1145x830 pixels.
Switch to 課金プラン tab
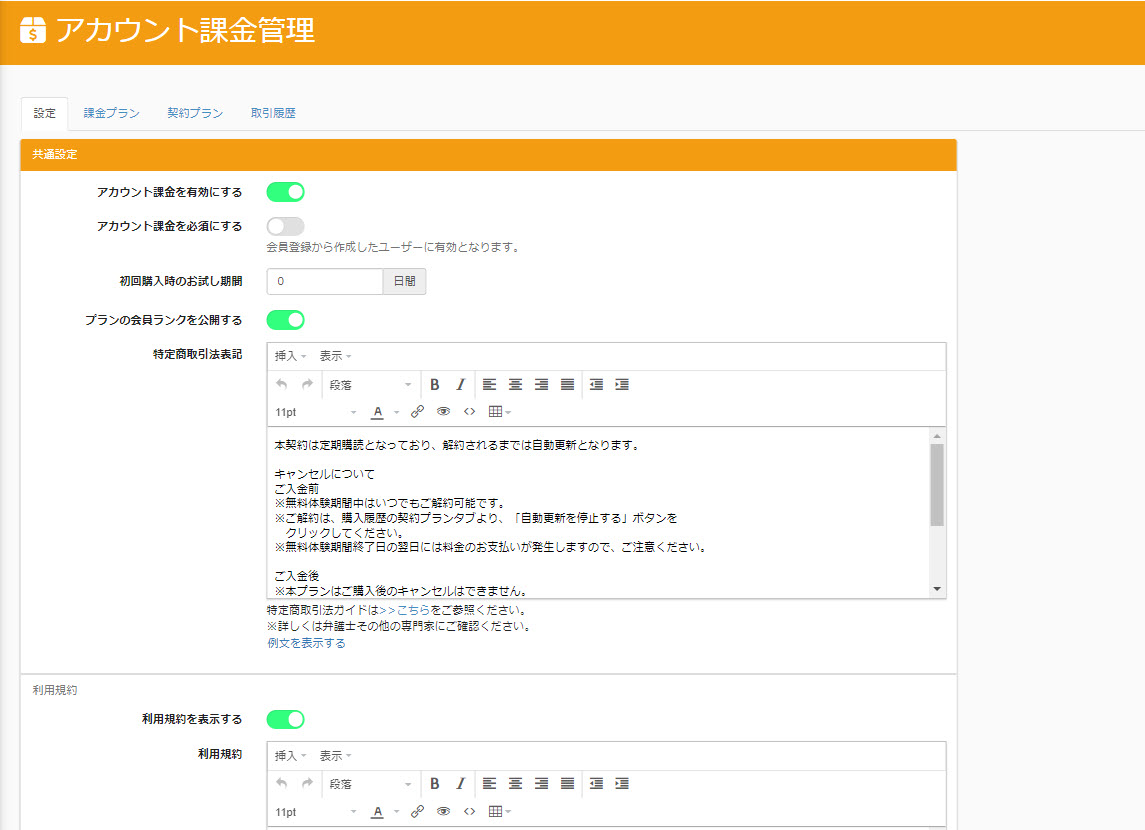[x=111, y=114]
